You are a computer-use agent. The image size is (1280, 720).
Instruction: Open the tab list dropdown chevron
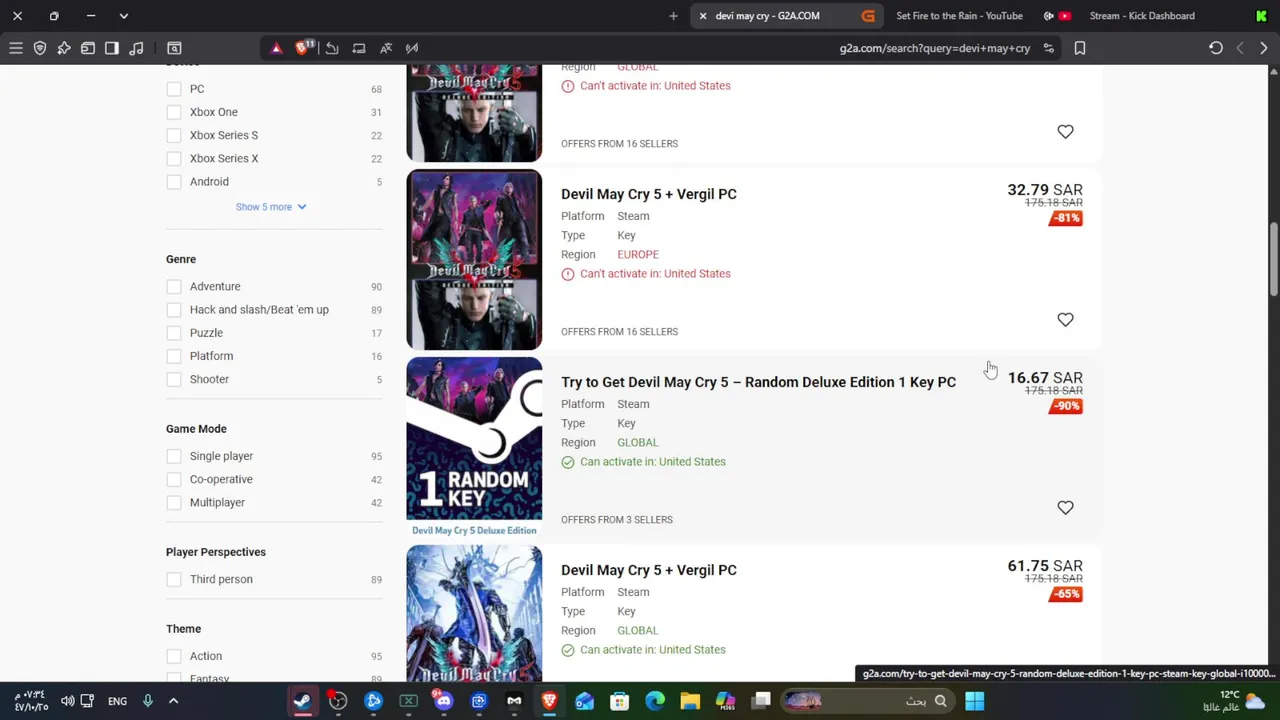[123, 16]
